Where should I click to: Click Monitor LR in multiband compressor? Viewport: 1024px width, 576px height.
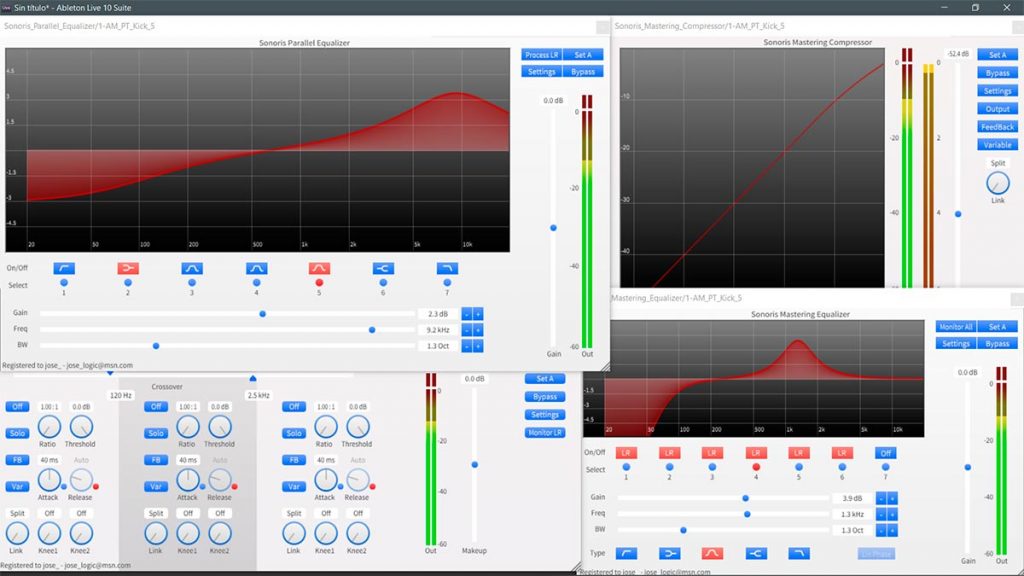coord(545,433)
